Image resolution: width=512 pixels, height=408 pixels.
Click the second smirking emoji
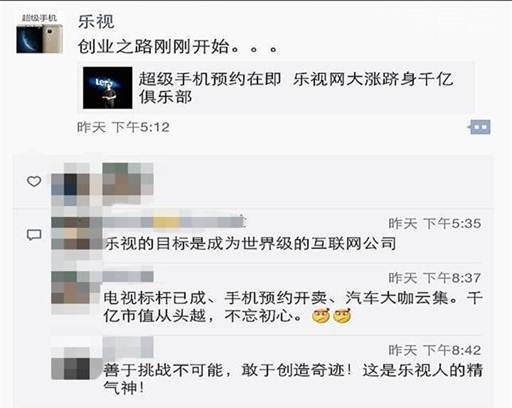click(x=342, y=316)
